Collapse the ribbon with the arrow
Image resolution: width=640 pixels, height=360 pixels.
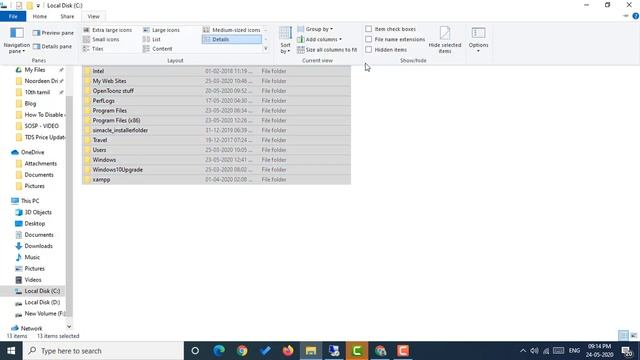coord(625,16)
